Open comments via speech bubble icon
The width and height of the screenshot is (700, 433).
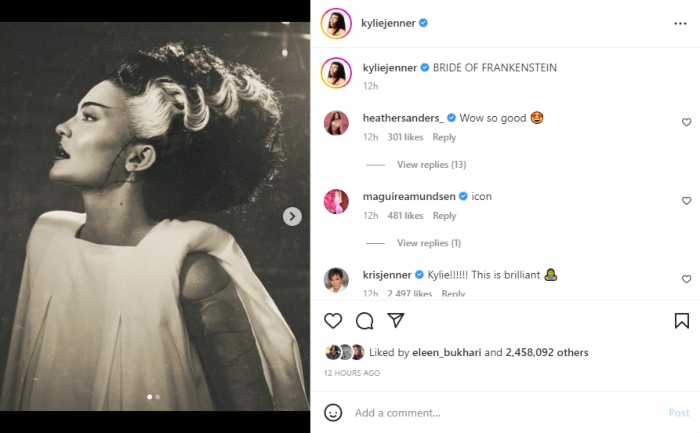(x=365, y=321)
